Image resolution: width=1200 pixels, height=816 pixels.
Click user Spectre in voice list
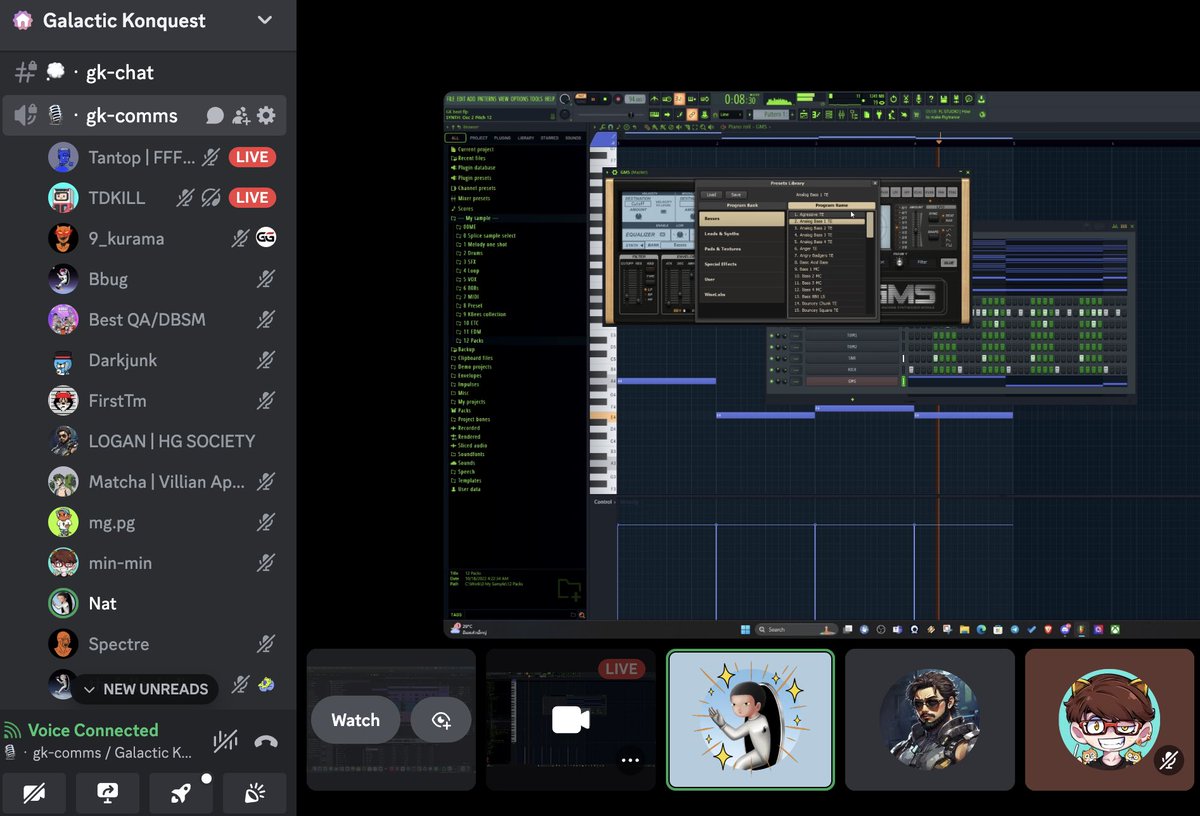tap(118, 644)
